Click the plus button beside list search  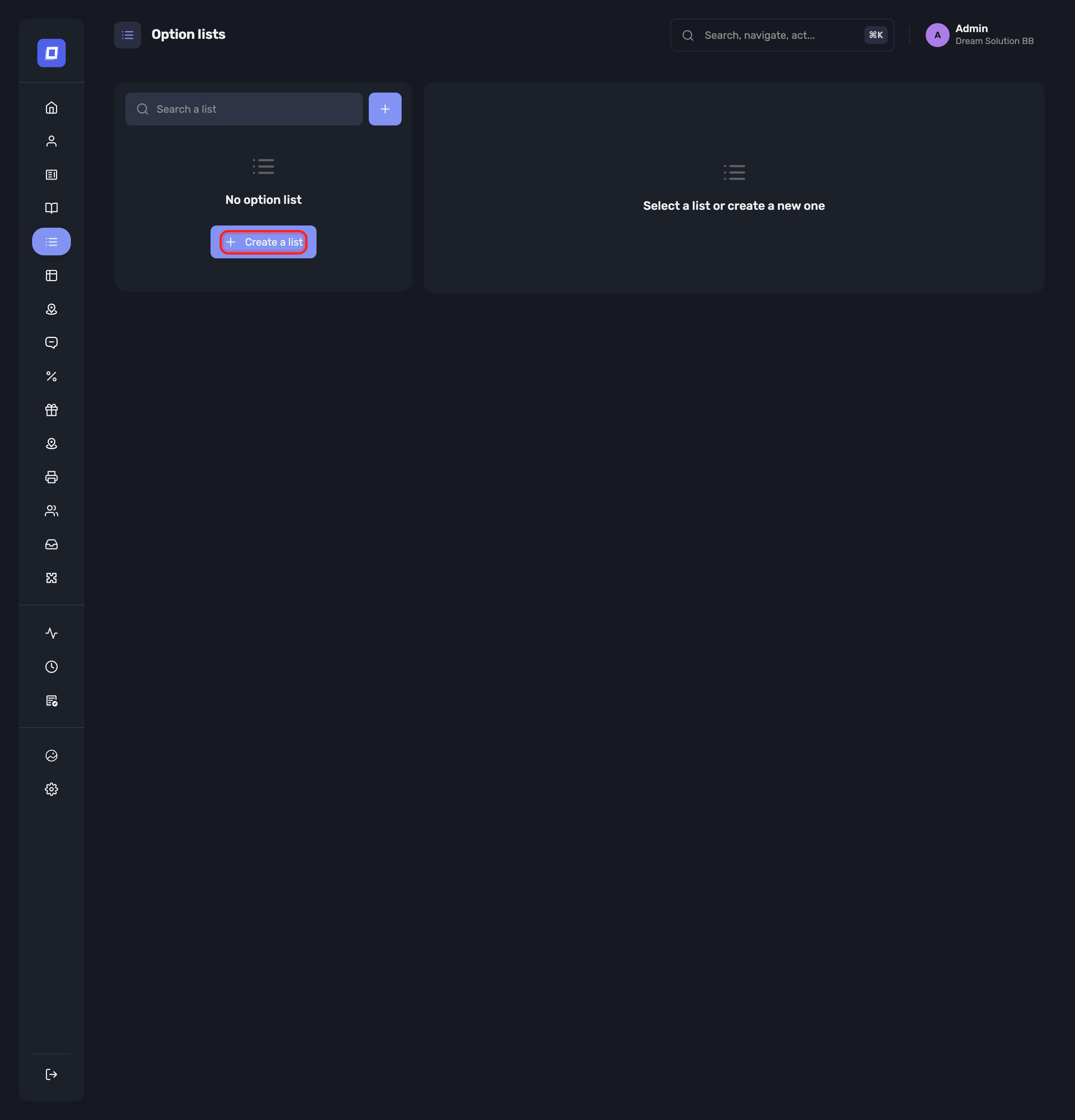click(x=385, y=109)
